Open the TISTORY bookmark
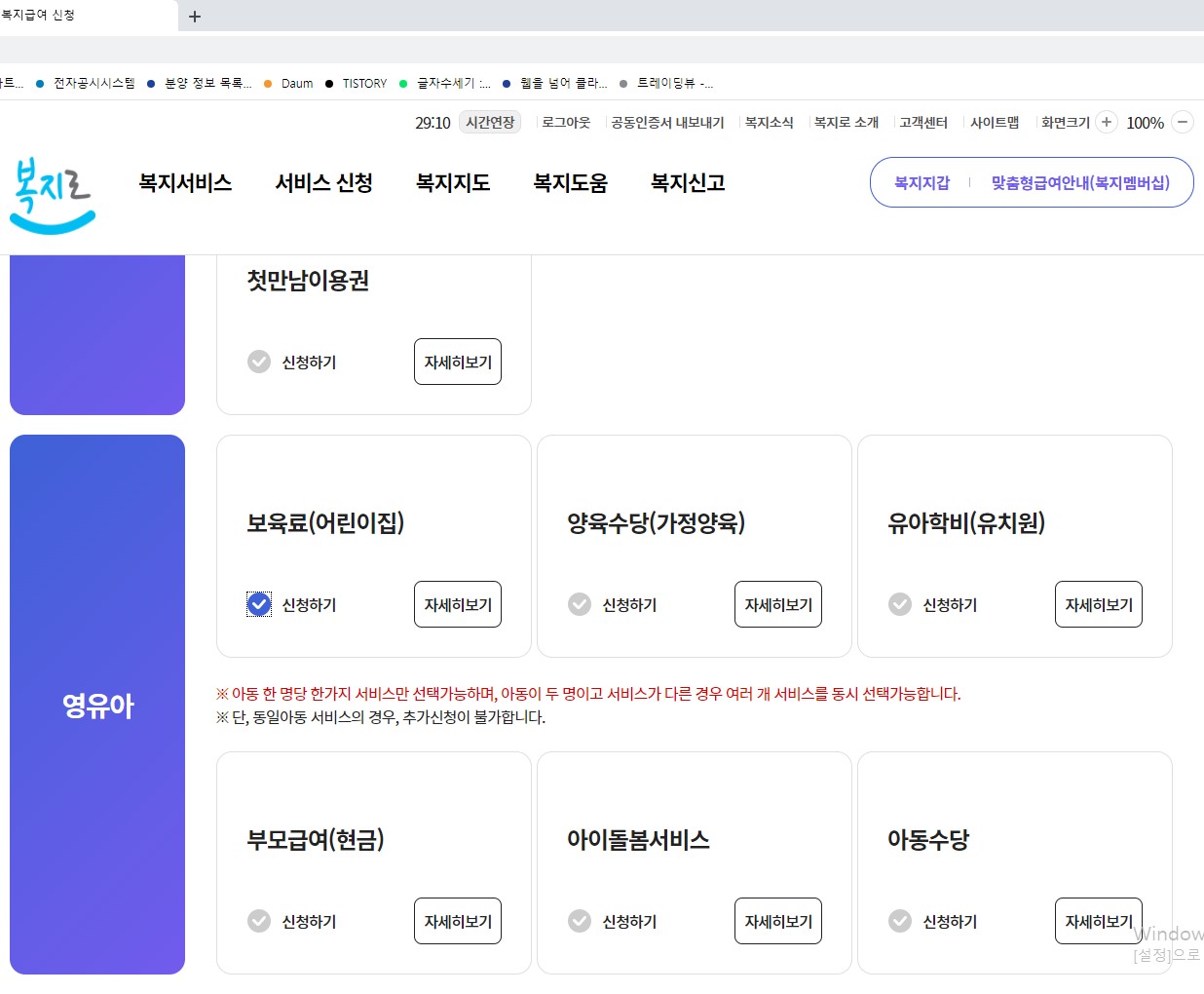Viewport: 1204px width, 994px height. [356, 84]
